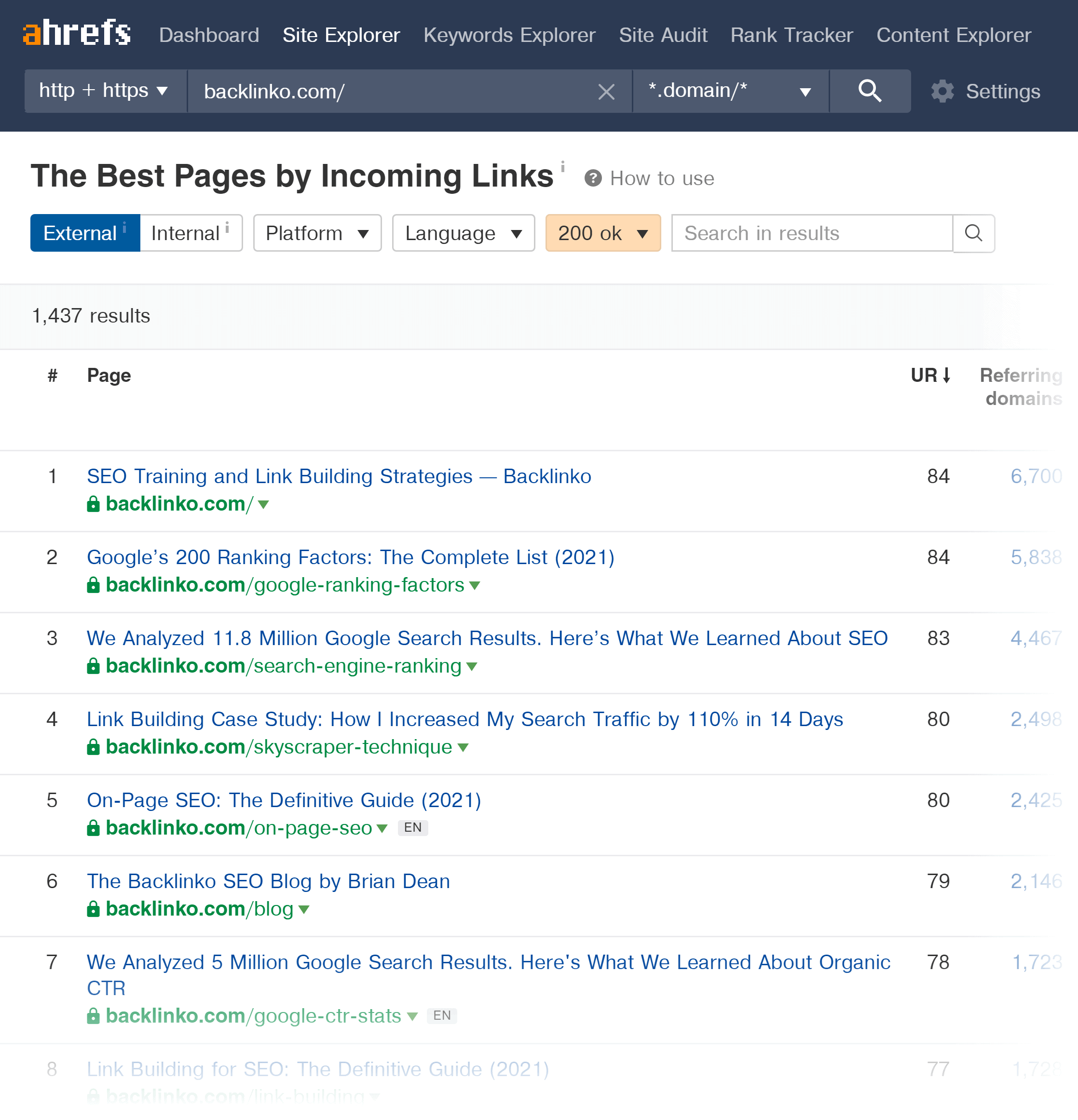The width and height of the screenshot is (1078, 1120).
Task: Open Keywords Explorer in top navigation
Action: [x=509, y=35]
